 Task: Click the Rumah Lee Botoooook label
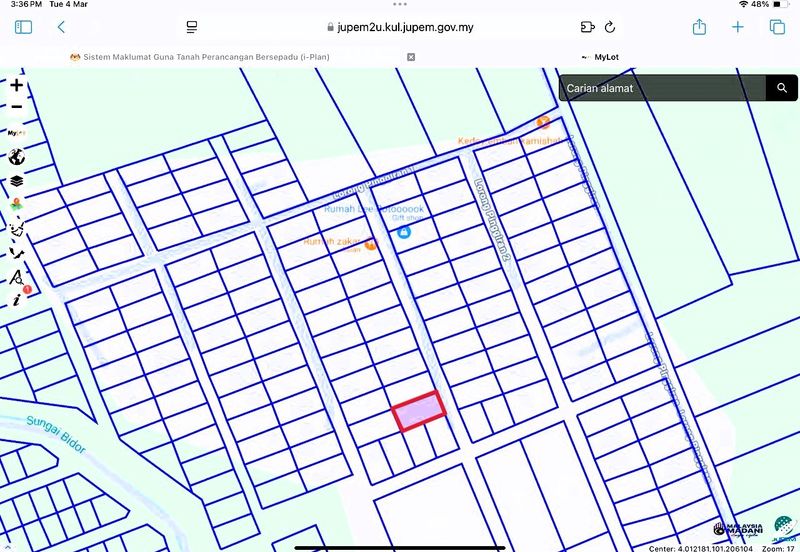point(374,209)
